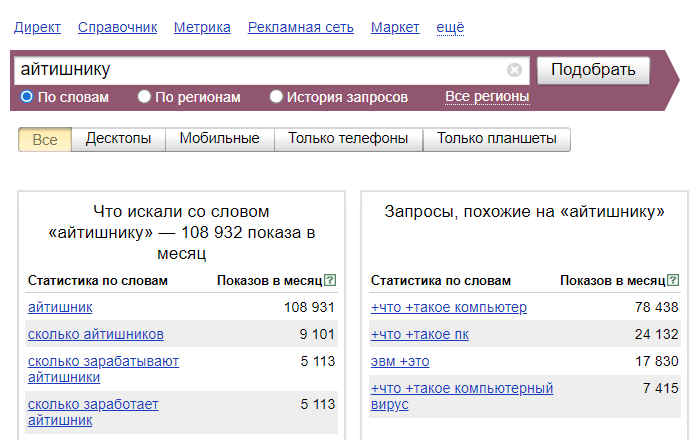
Task: Switch to the Все devices tab
Action: click(45, 140)
